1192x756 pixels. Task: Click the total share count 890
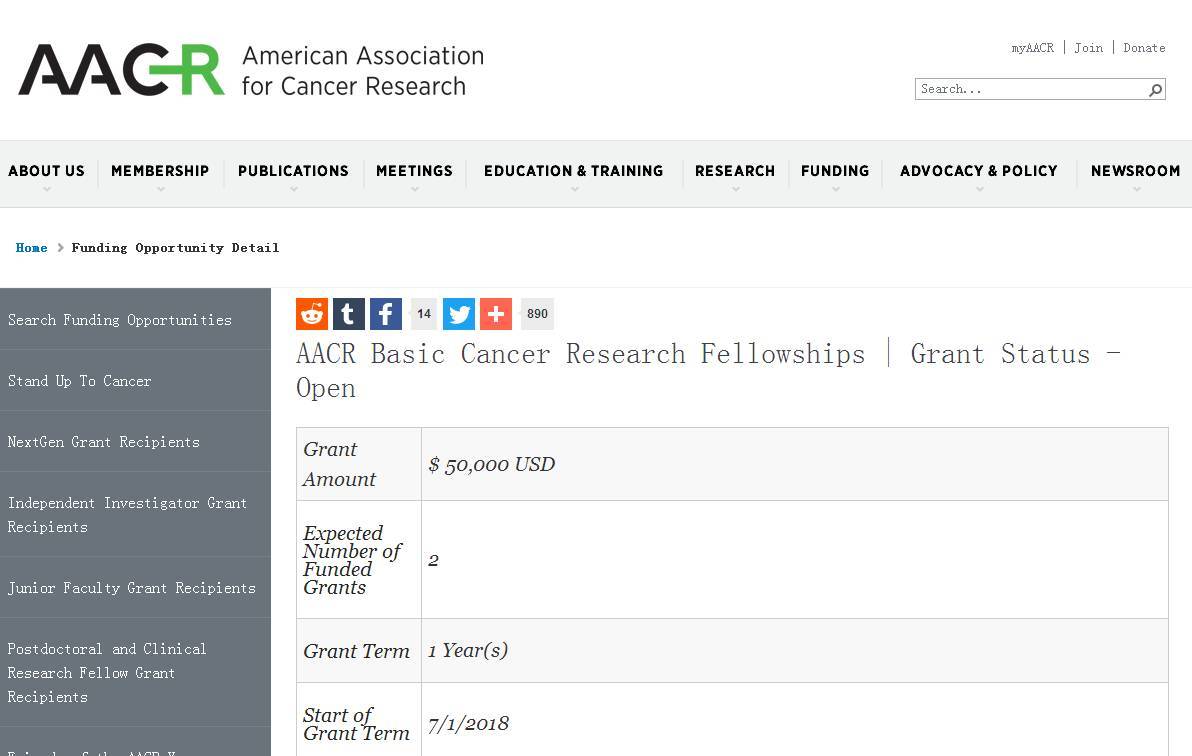[x=537, y=314]
